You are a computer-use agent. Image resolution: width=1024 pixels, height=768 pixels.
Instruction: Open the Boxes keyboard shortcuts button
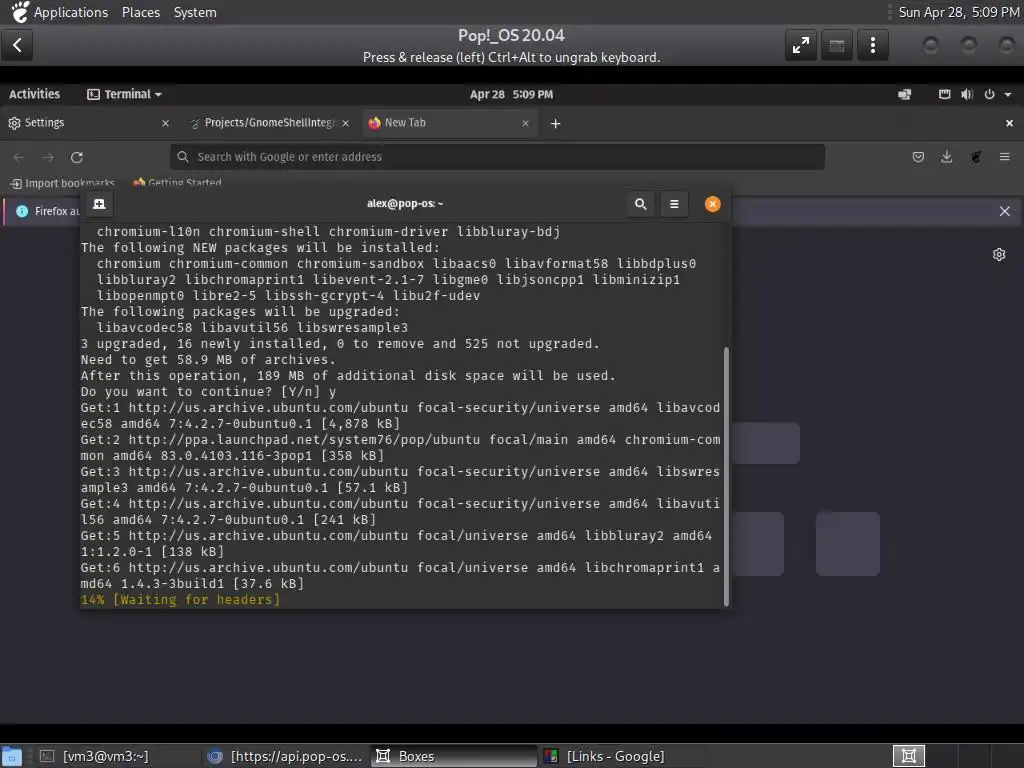837,45
